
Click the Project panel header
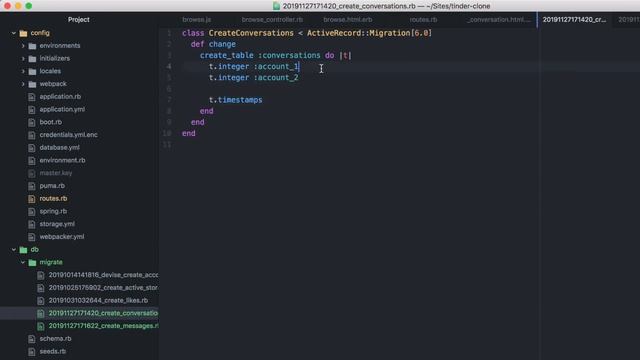79,20
